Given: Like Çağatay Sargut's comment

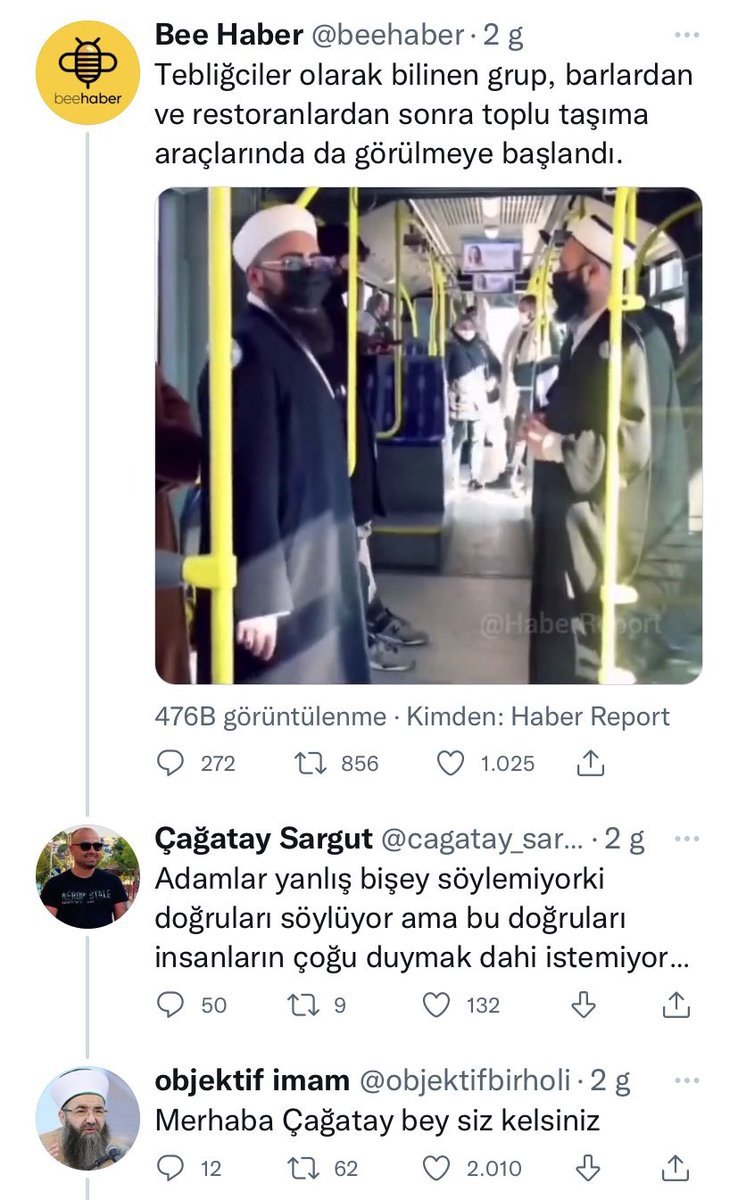Looking at the screenshot, I should coord(437,1005).
